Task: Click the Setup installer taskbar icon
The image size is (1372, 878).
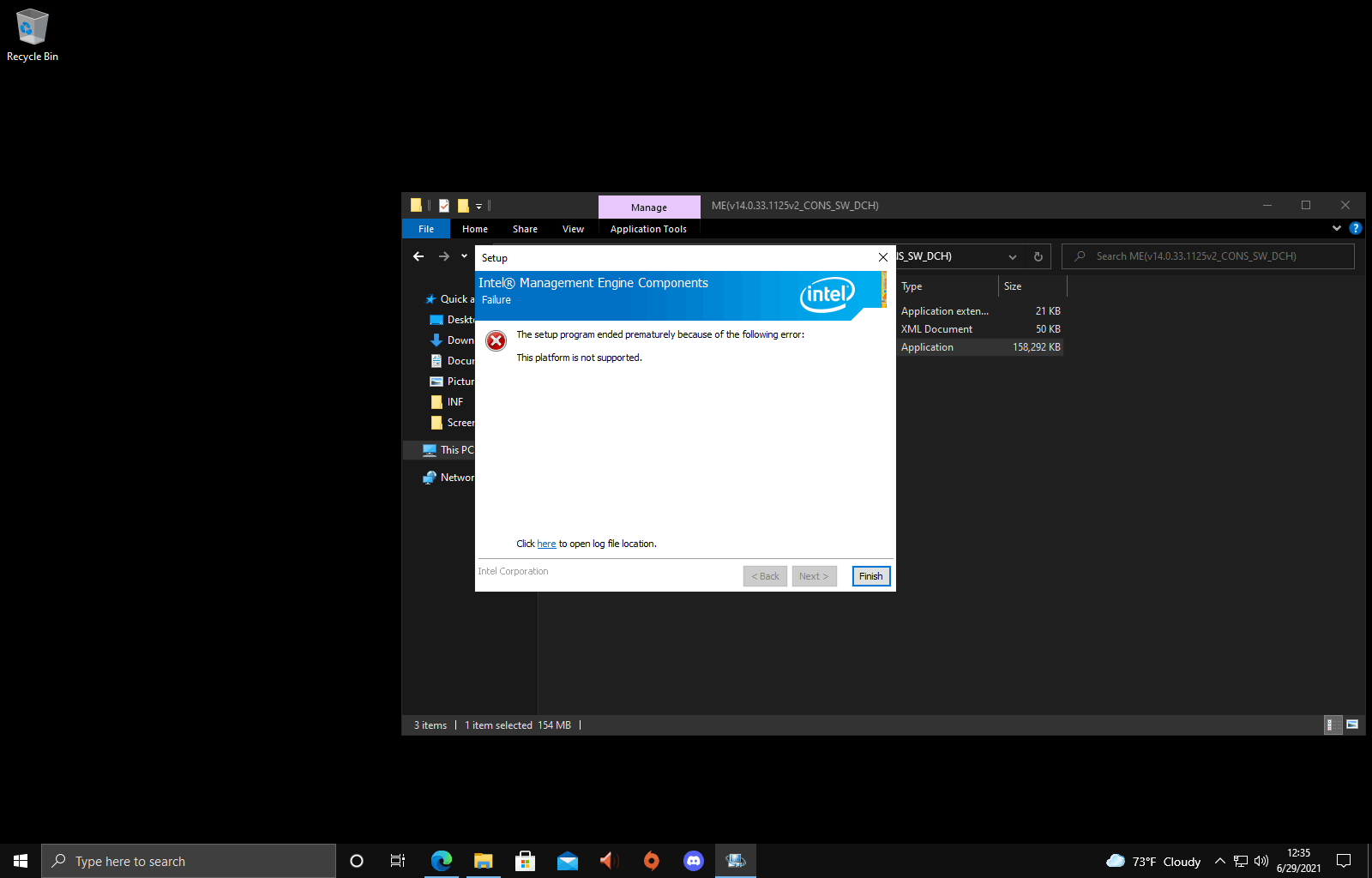Action: 736,861
